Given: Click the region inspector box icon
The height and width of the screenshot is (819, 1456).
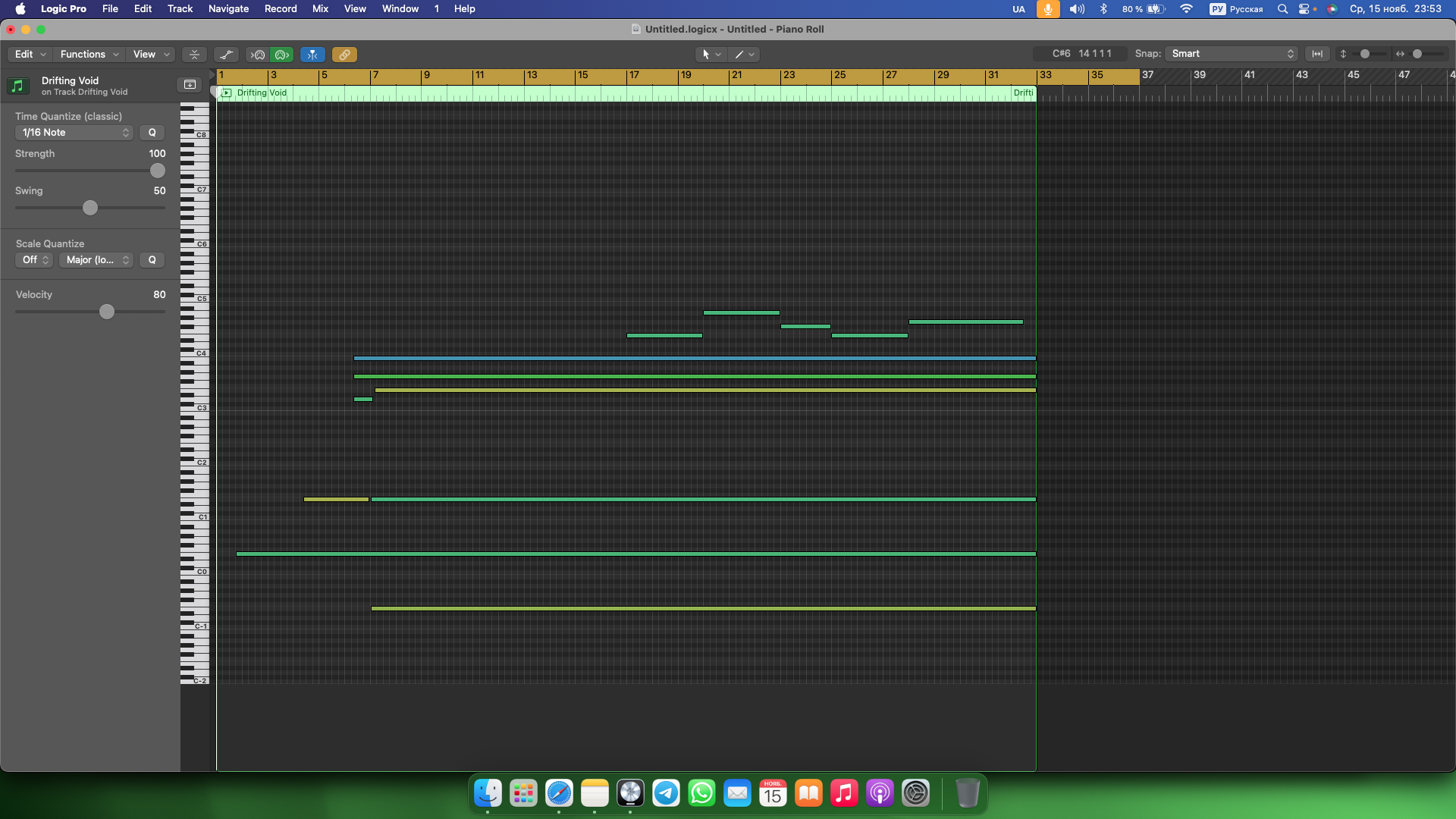Looking at the screenshot, I should tap(190, 84).
